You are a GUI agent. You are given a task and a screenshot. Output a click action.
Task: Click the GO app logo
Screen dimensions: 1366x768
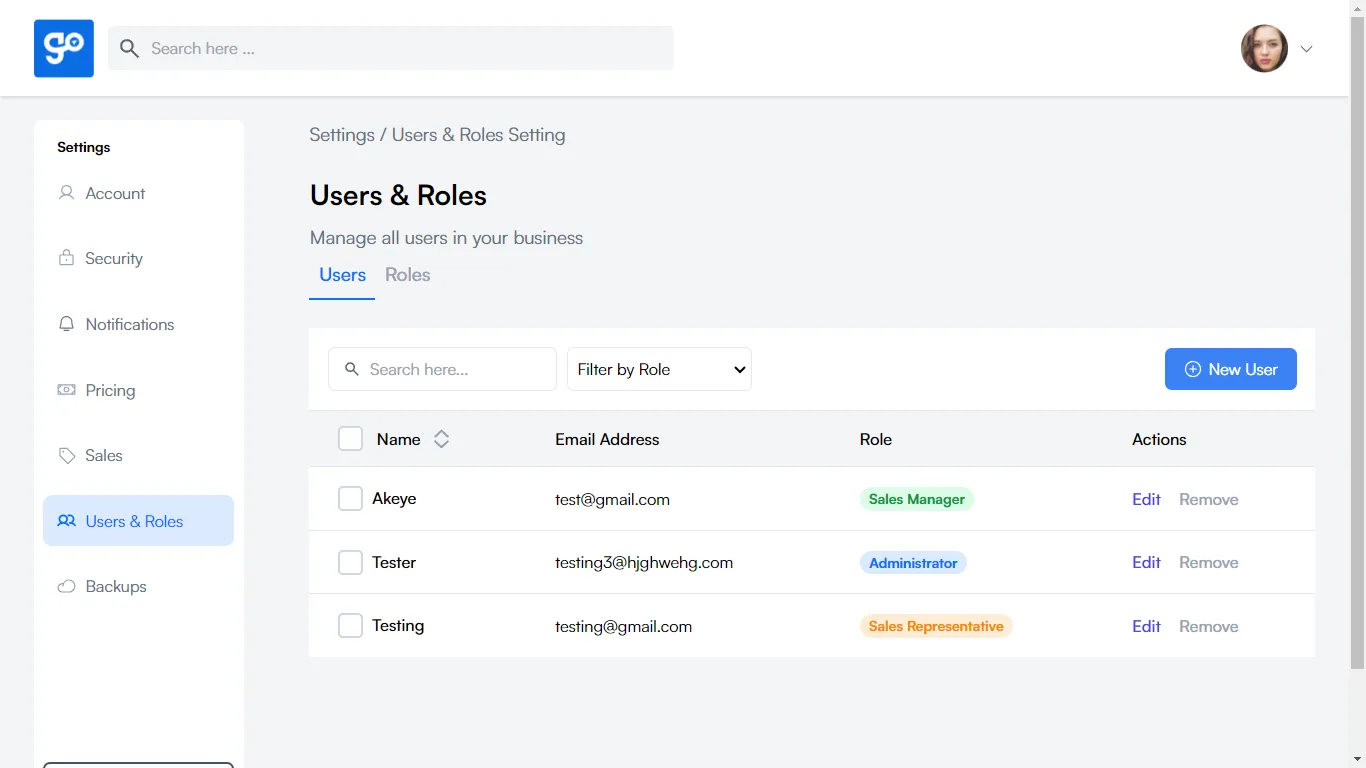click(x=63, y=48)
